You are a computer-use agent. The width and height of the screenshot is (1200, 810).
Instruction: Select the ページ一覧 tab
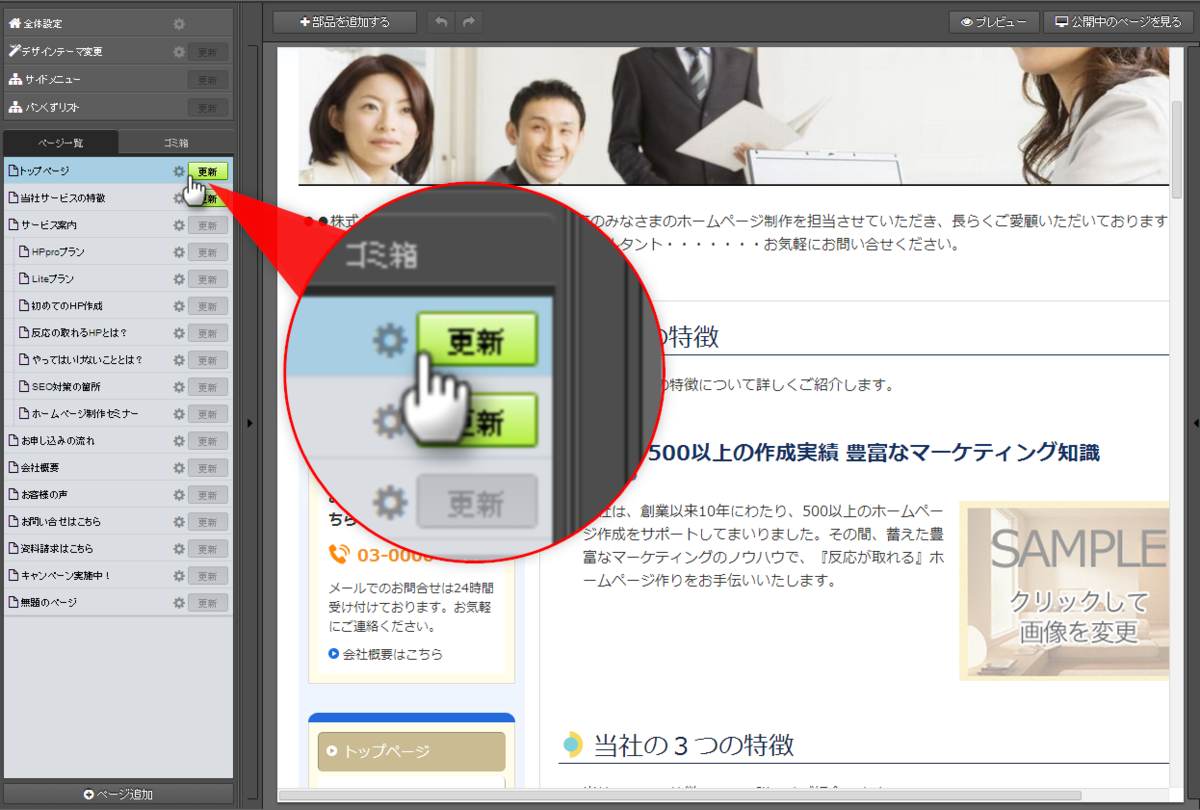pos(61,142)
